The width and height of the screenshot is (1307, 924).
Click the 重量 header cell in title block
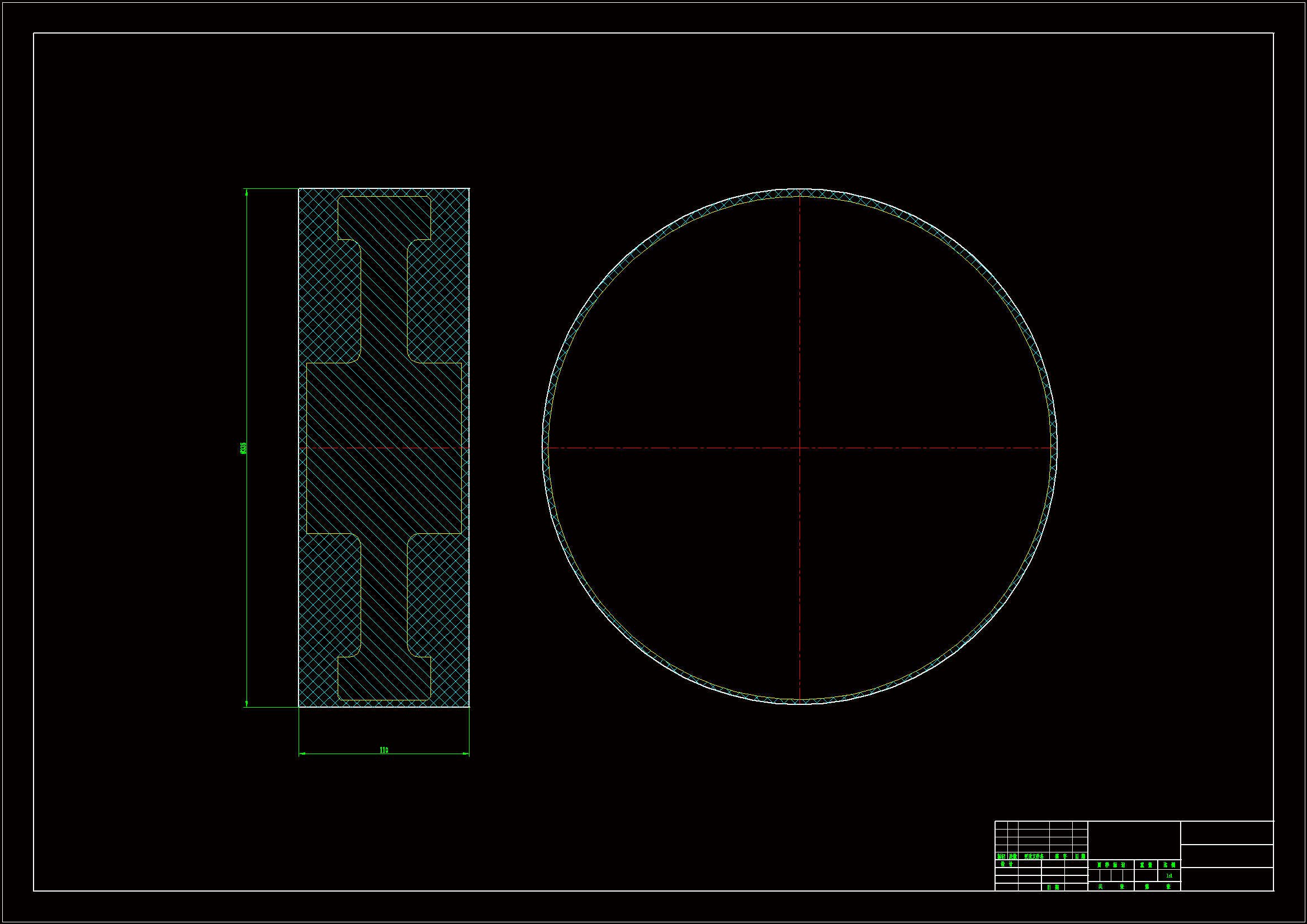click(x=1147, y=865)
